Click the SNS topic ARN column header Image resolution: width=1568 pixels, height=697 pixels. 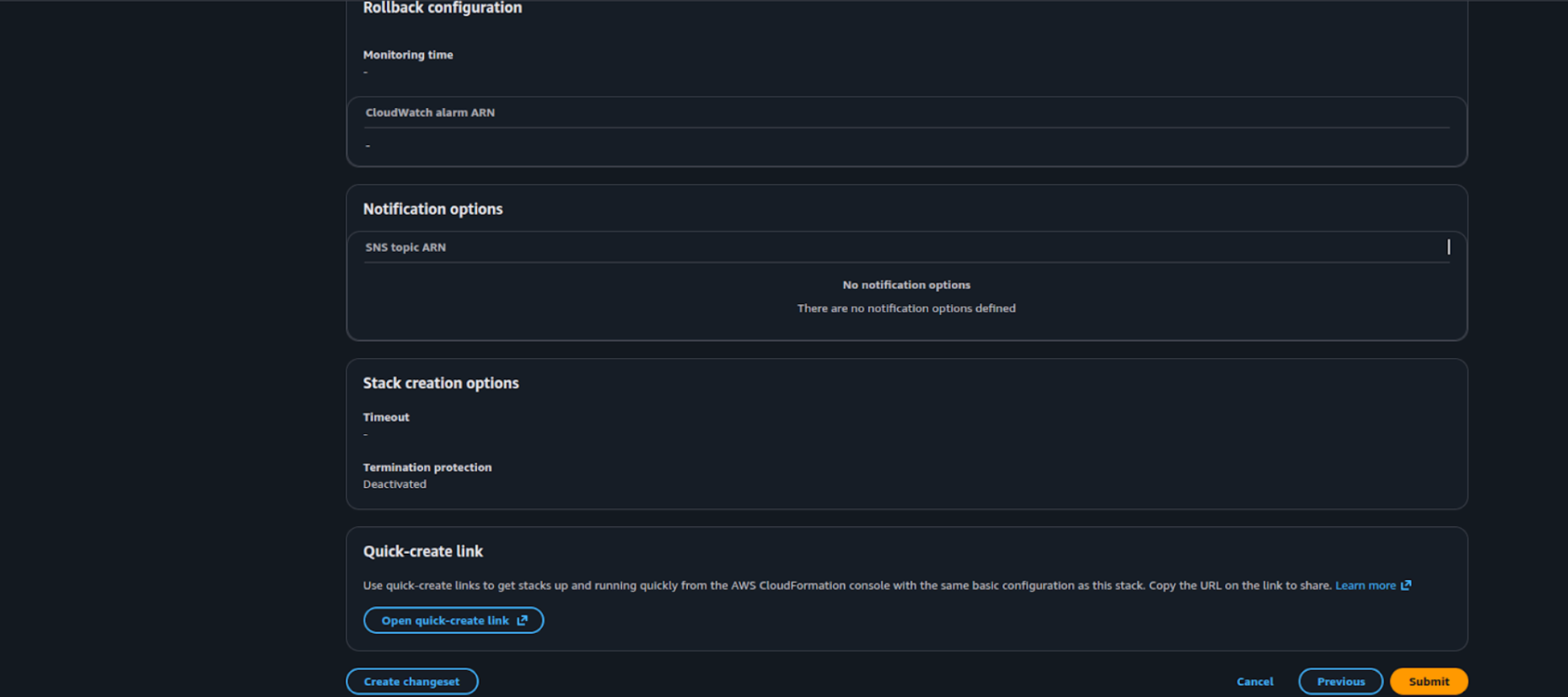pos(405,247)
